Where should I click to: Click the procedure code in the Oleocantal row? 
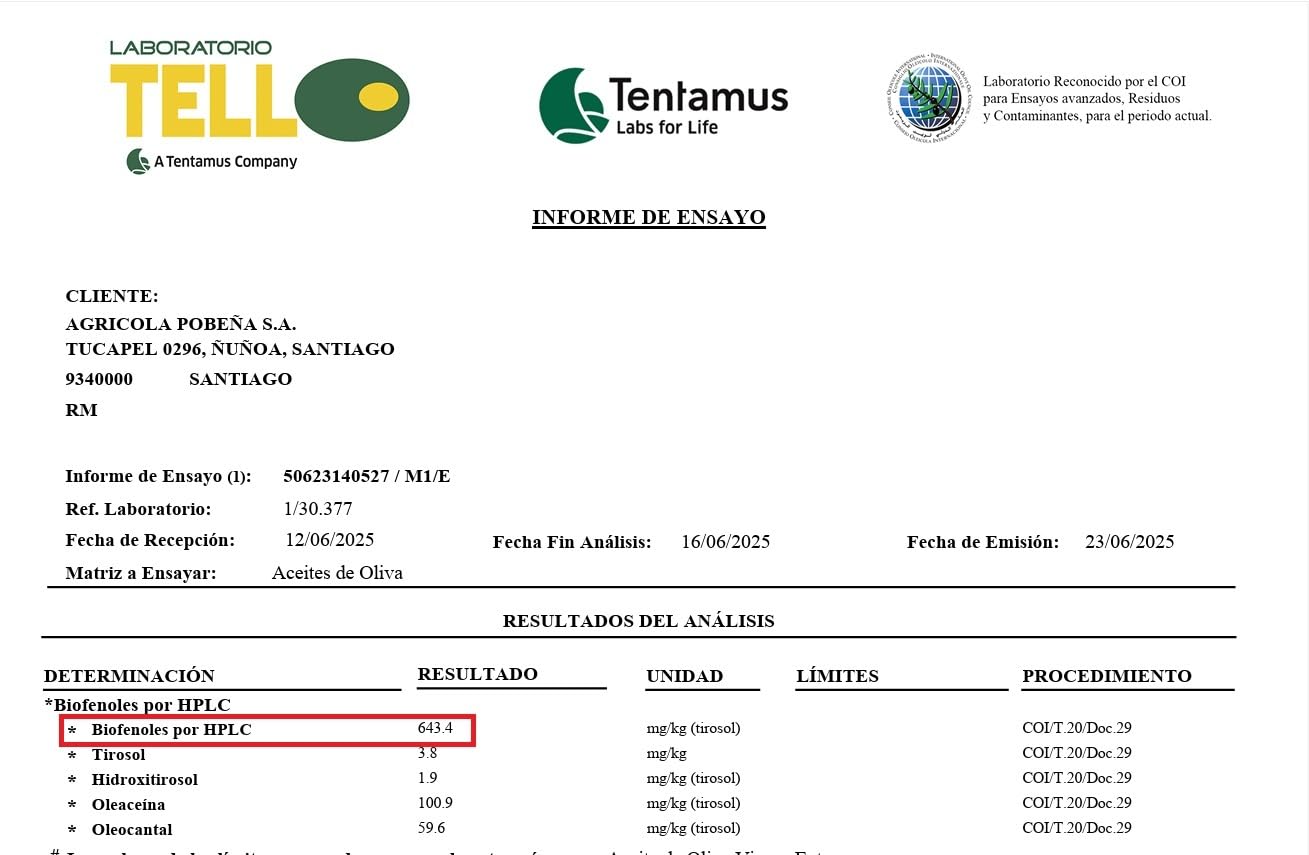tap(1077, 828)
